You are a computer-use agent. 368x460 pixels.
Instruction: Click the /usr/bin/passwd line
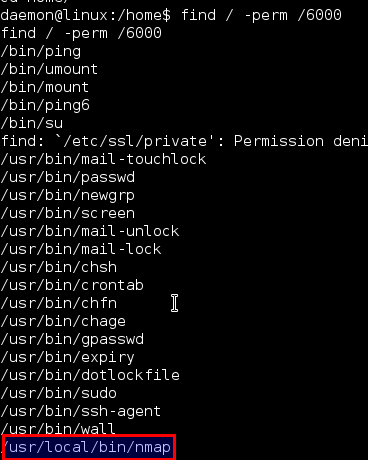[68, 177]
